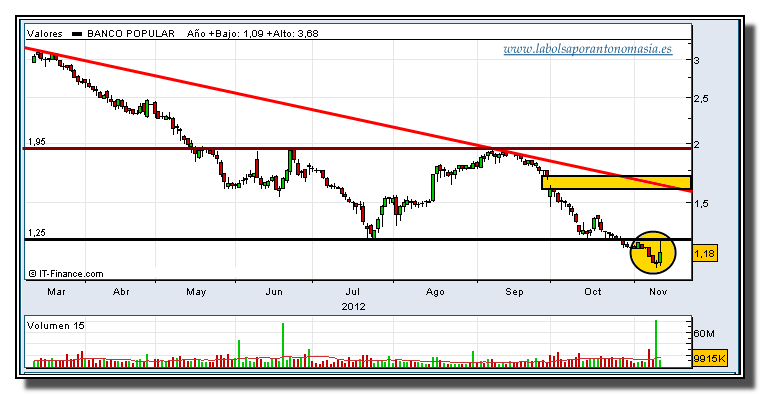
Task: Select the 1,95 resistance level label
Action: click(x=37, y=142)
